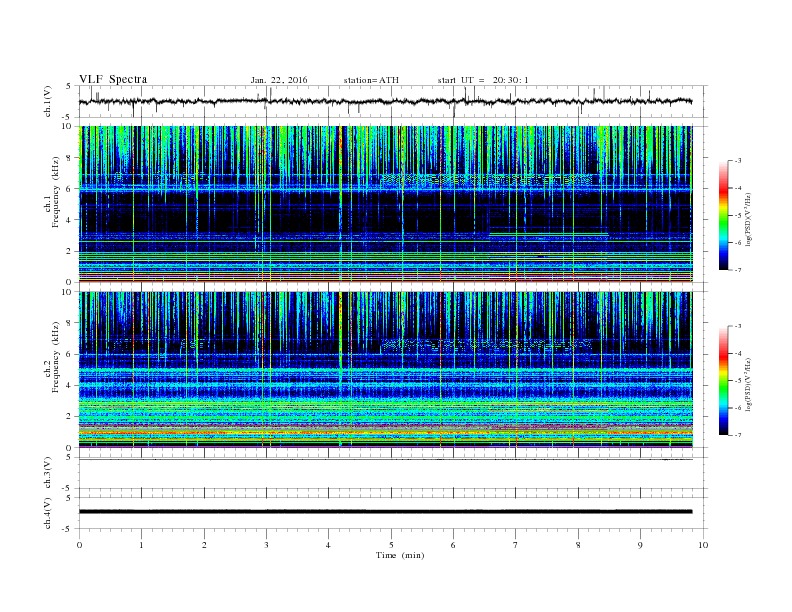This screenshot has height=612, width=792.
Task: Click the ch.4 thick black waveform band
Action: (385, 512)
